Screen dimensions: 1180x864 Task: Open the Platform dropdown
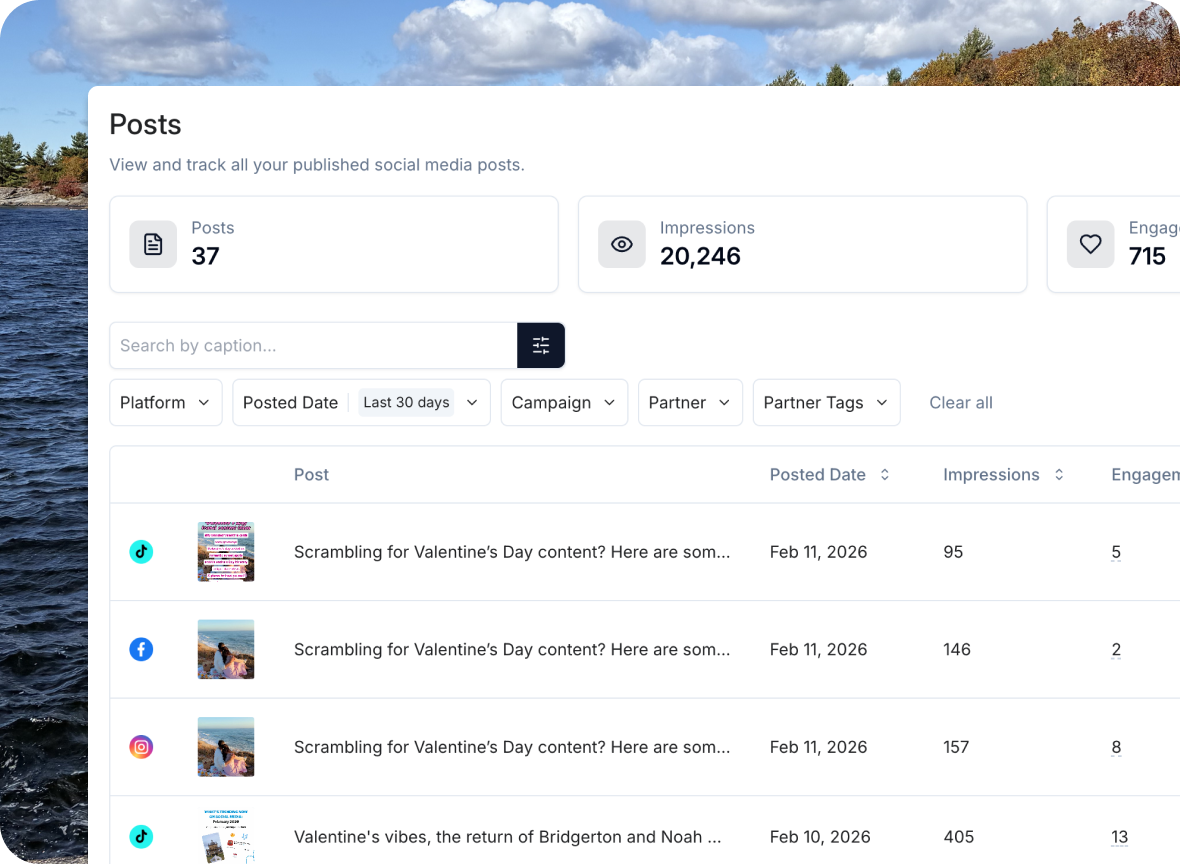tap(165, 402)
